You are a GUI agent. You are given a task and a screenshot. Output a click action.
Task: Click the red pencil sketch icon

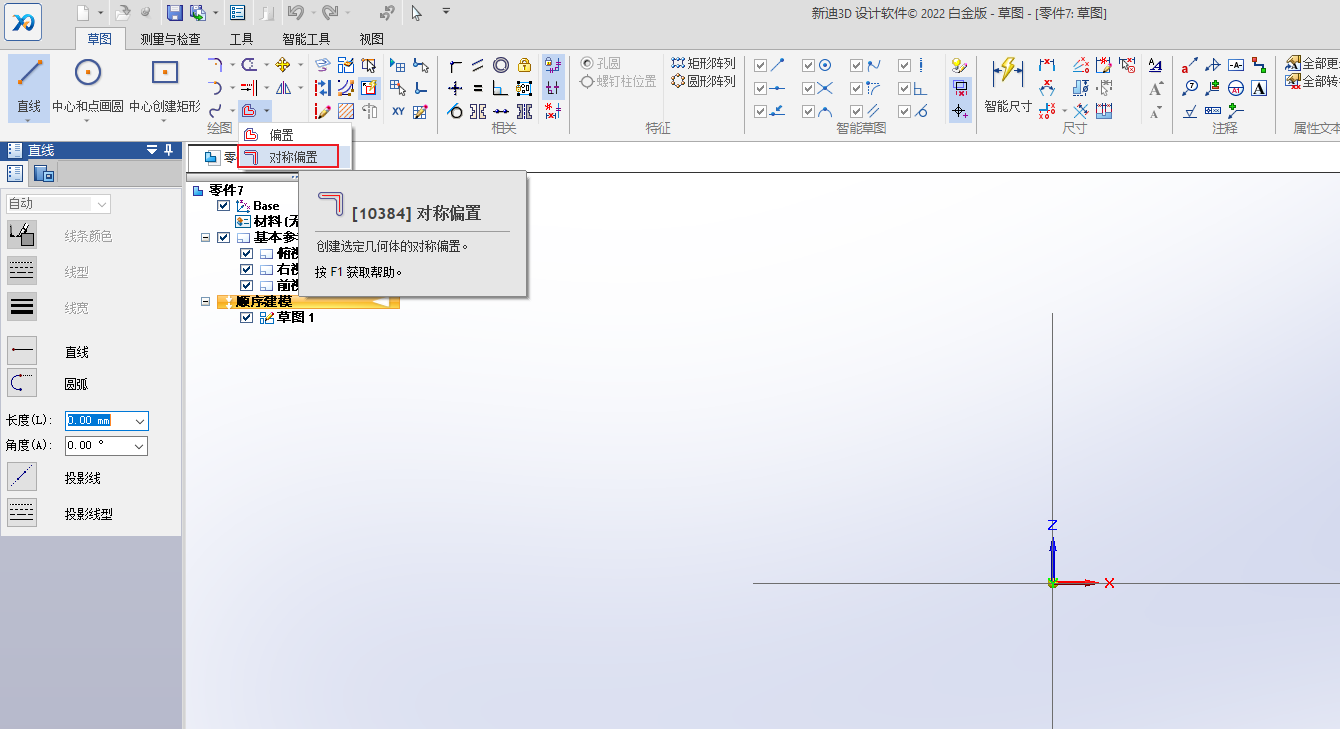point(322,111)
